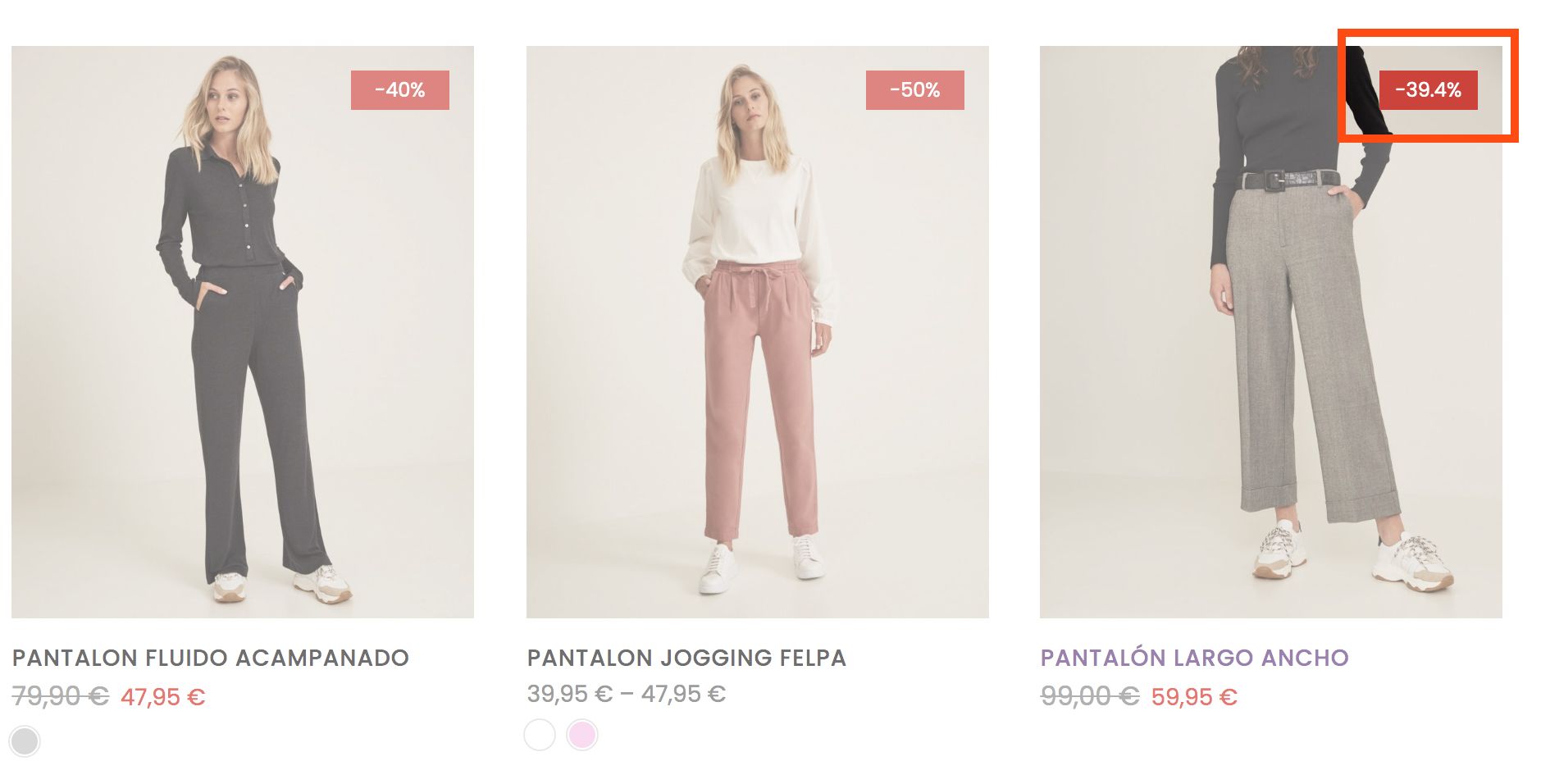The width and height of the screenshot is (1550, 784).
Task: Click the -39.4% discount badge
Action: pyautogui.click(x=1429, y=90)
